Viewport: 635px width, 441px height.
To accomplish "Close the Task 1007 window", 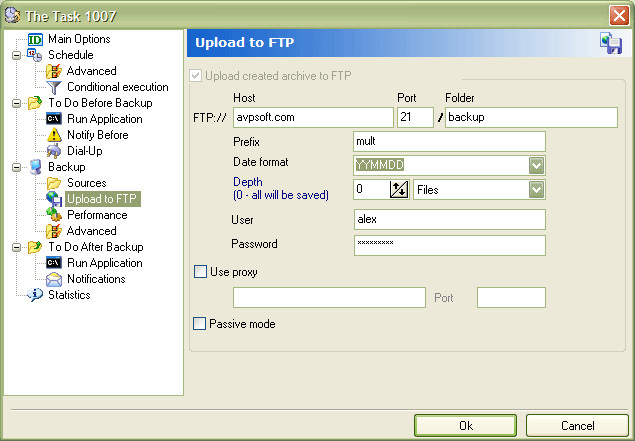I will coord(620,16).
